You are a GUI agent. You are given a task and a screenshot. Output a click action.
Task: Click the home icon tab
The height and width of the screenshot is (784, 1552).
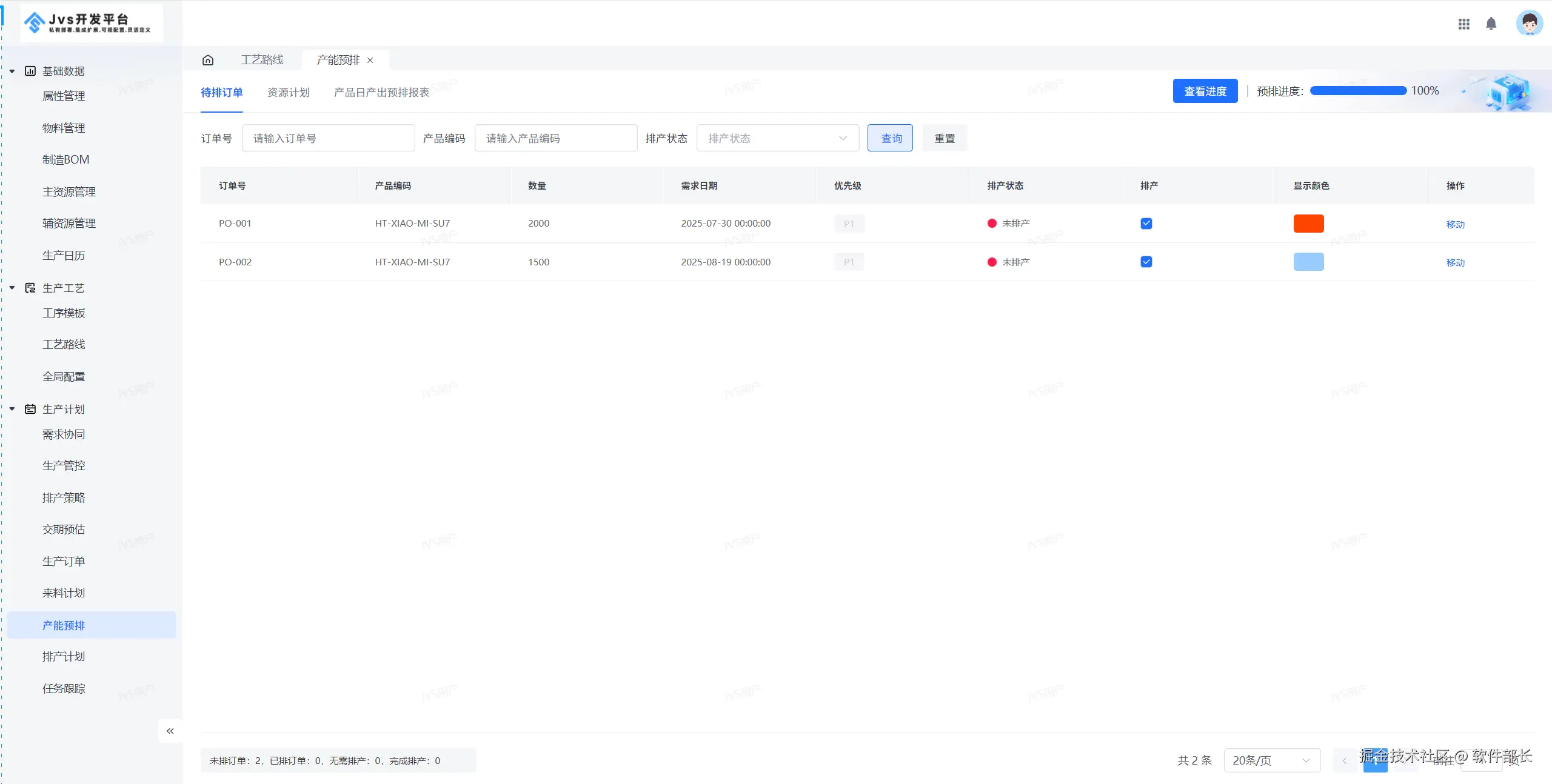pos(208,60)
